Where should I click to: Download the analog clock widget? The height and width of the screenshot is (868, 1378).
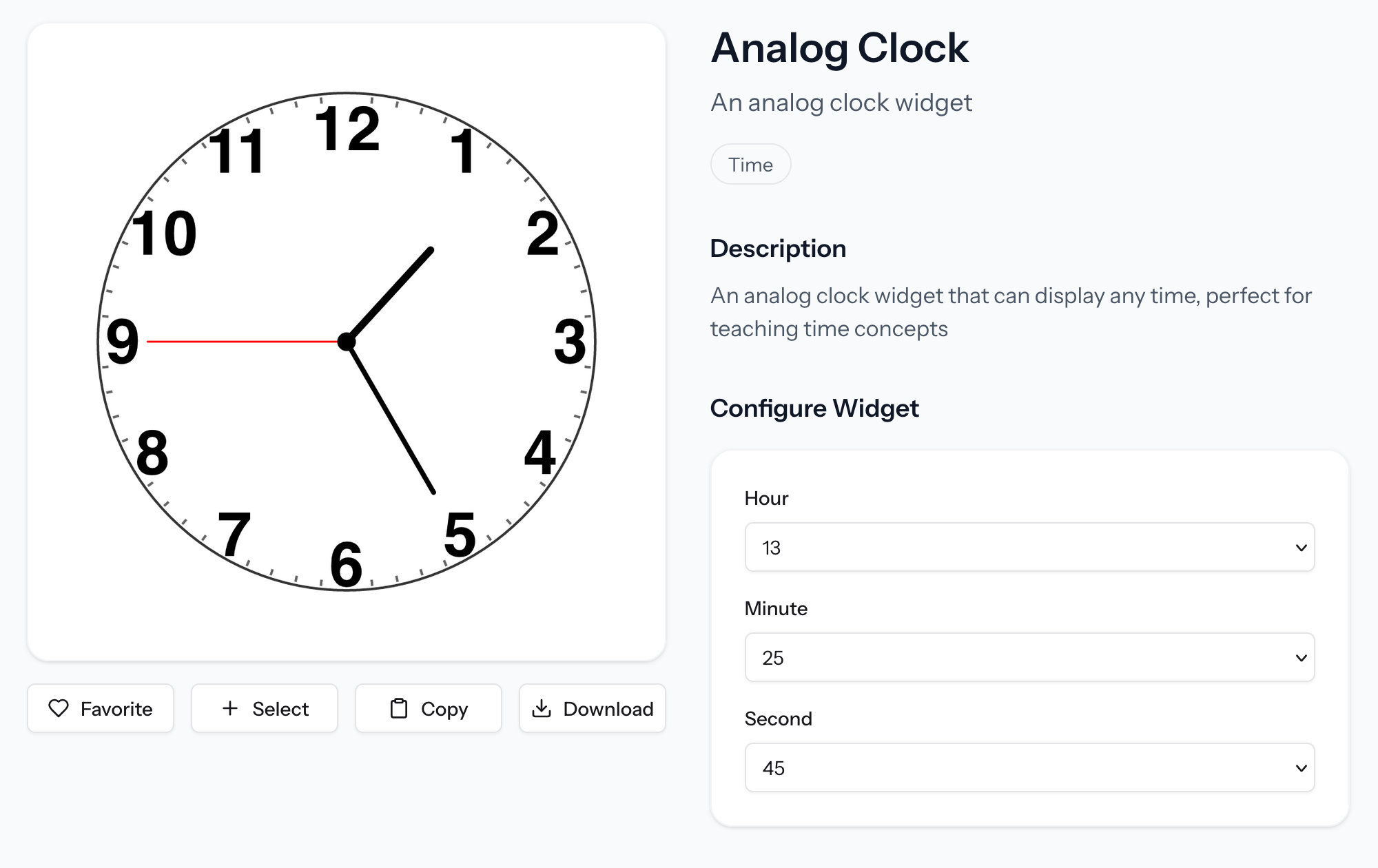point(592,708)
